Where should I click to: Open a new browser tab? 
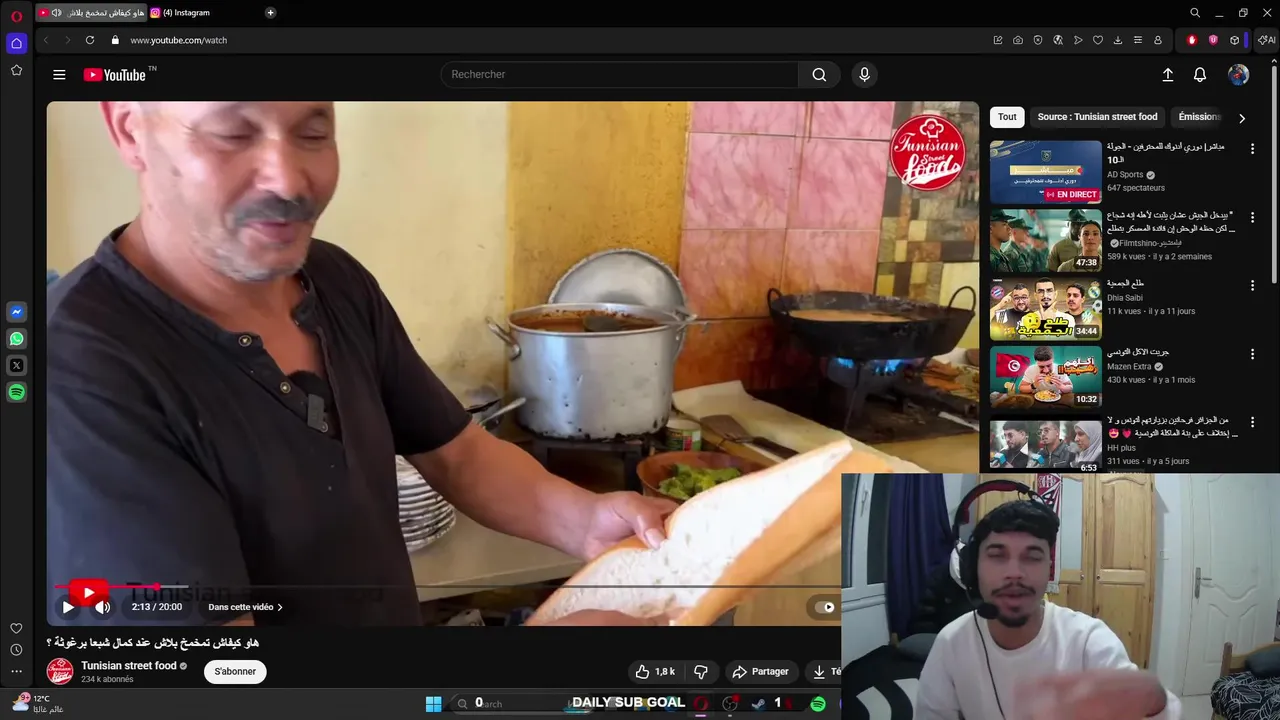click(x=270, y=13)
